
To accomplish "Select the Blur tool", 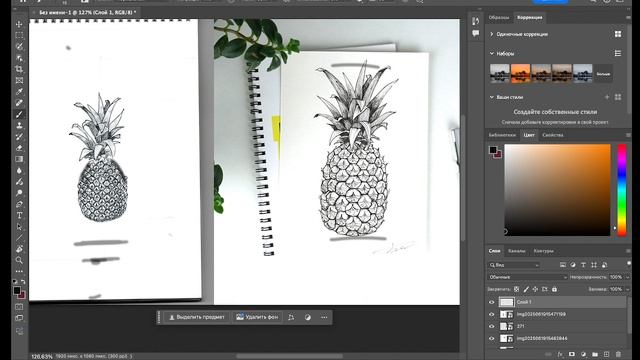I will pyautogui.click(x=19, y=170).
